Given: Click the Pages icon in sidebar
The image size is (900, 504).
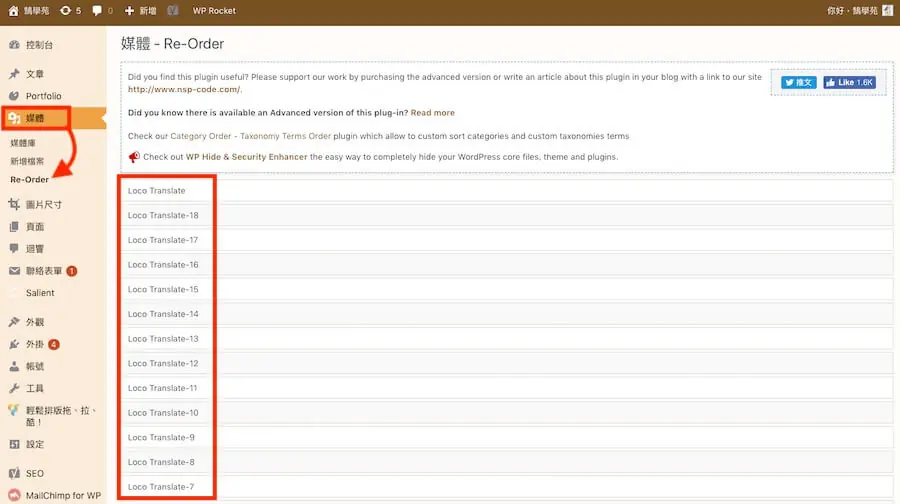Looking at the screenshot, I should (x=14, y=227).
